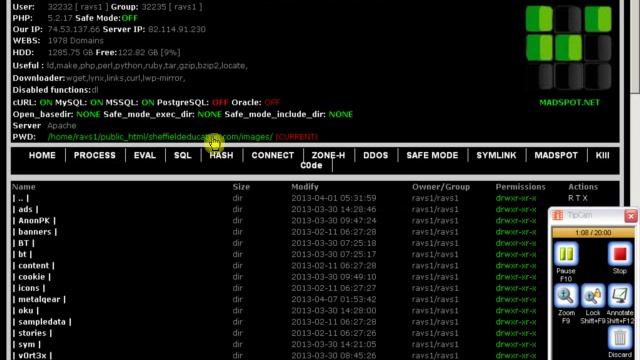Open the DDOS menu item
Screen dimensions: 640x360
tap(376, 155)
